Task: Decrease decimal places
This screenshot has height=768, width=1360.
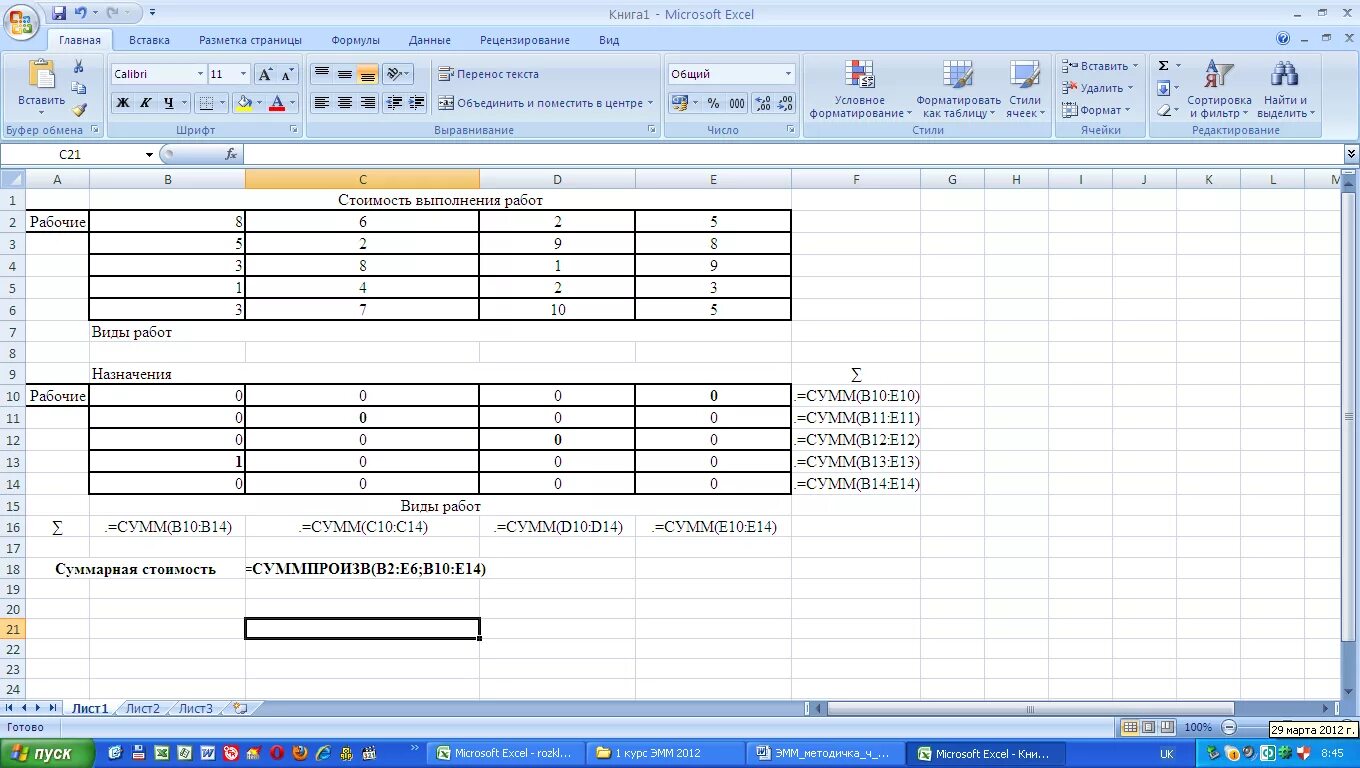Action: [785, 102]
